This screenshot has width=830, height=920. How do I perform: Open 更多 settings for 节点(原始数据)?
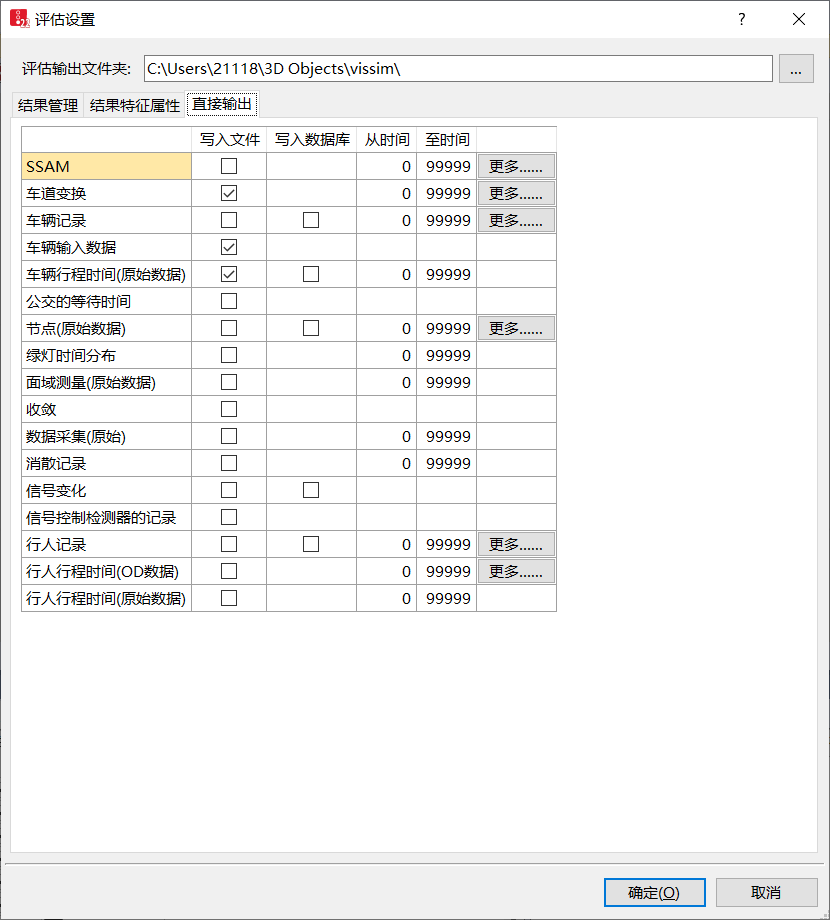(x=516, y=327)
